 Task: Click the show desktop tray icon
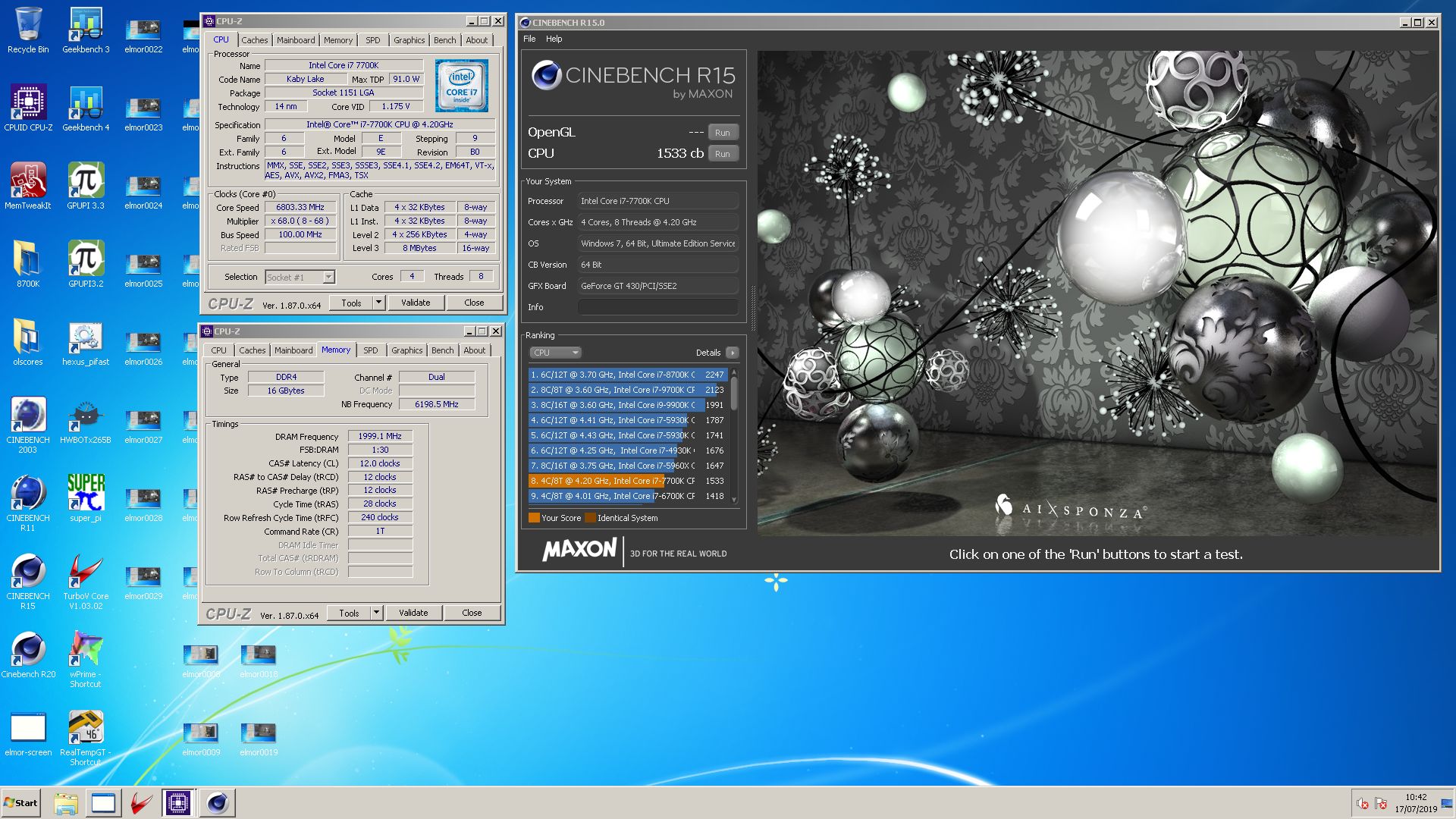click(1446, 803)
